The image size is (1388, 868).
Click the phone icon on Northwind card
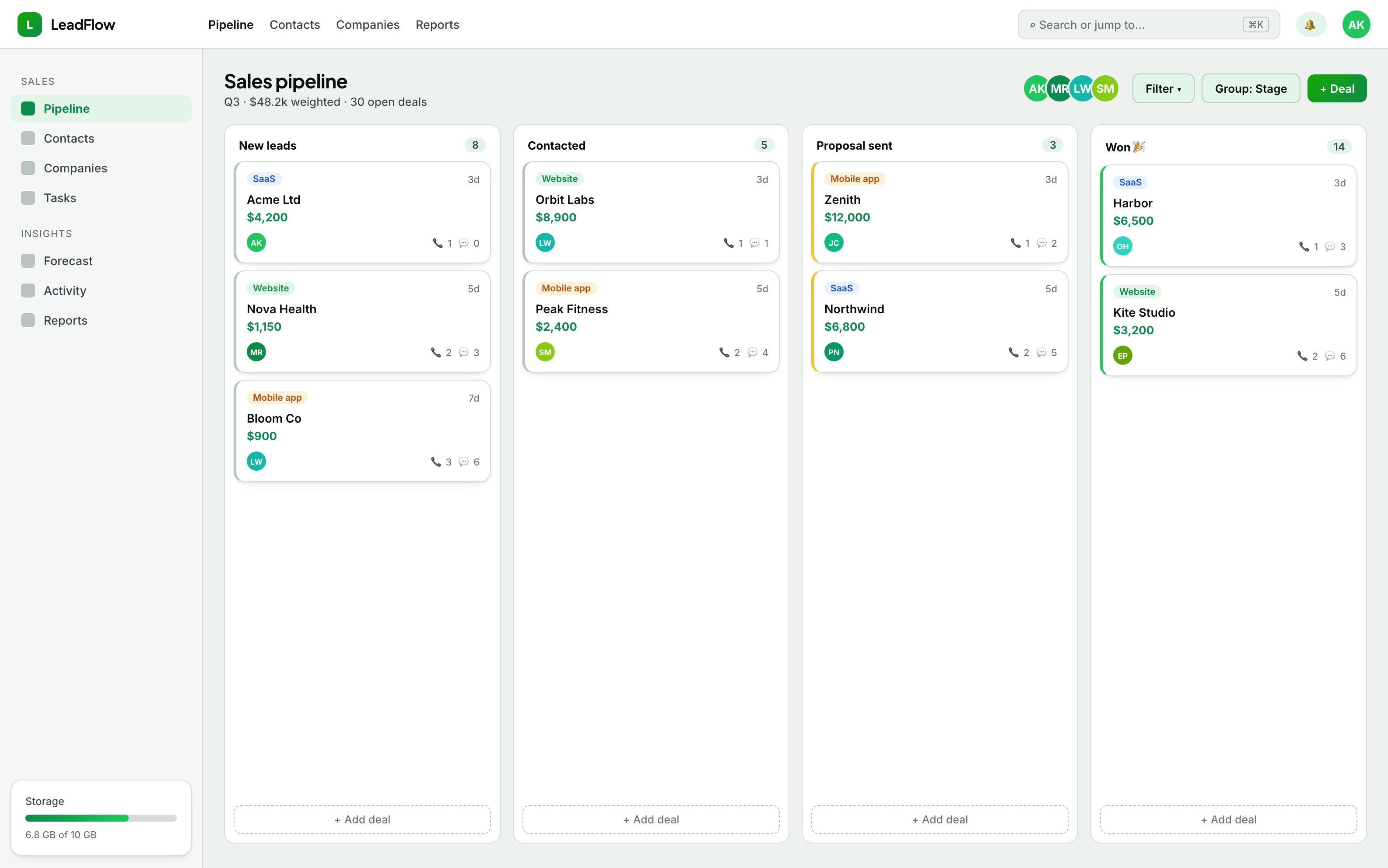pyautogui.click(x=1014, y=353)
